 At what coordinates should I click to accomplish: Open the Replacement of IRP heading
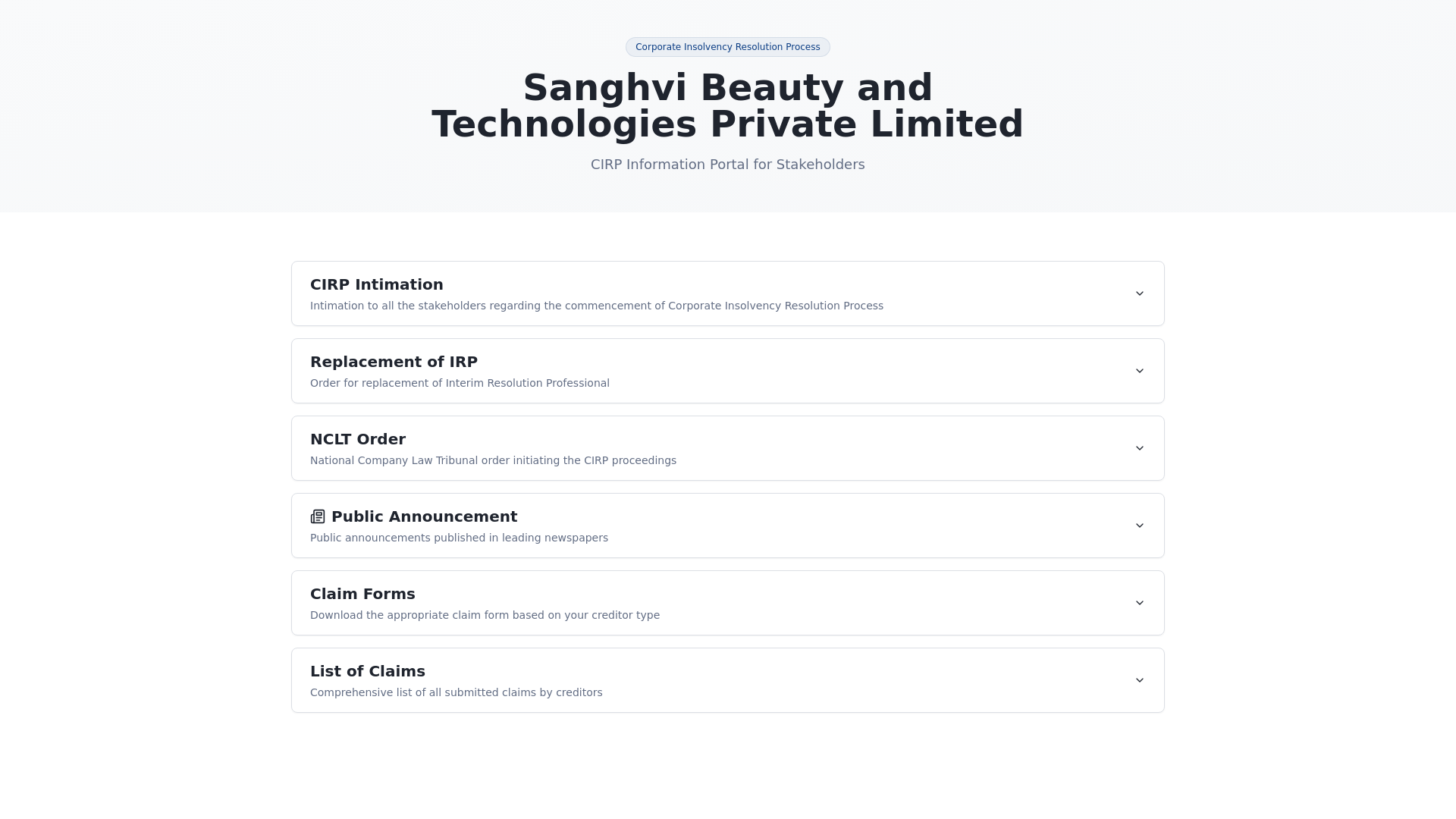394,362
